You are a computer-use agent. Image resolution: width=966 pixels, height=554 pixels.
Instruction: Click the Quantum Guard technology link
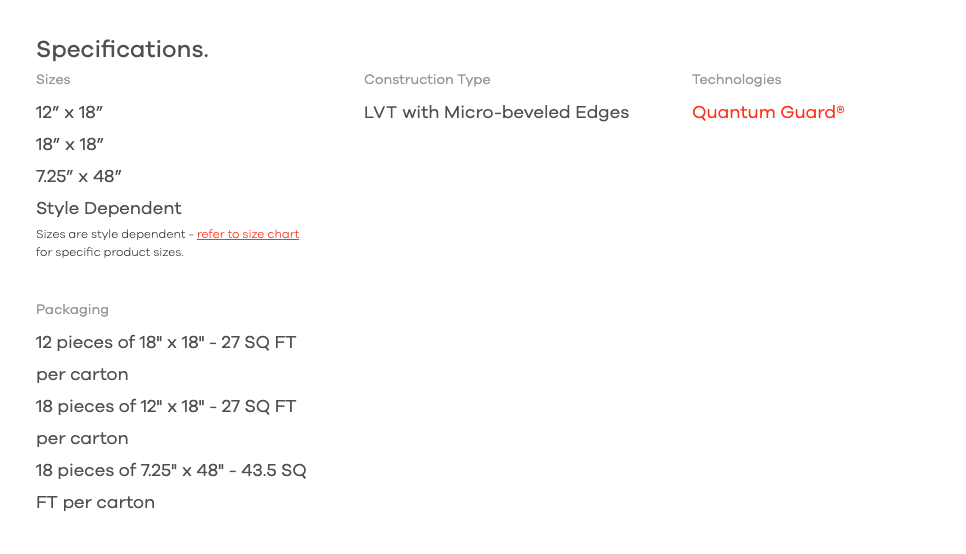point(764,112)
